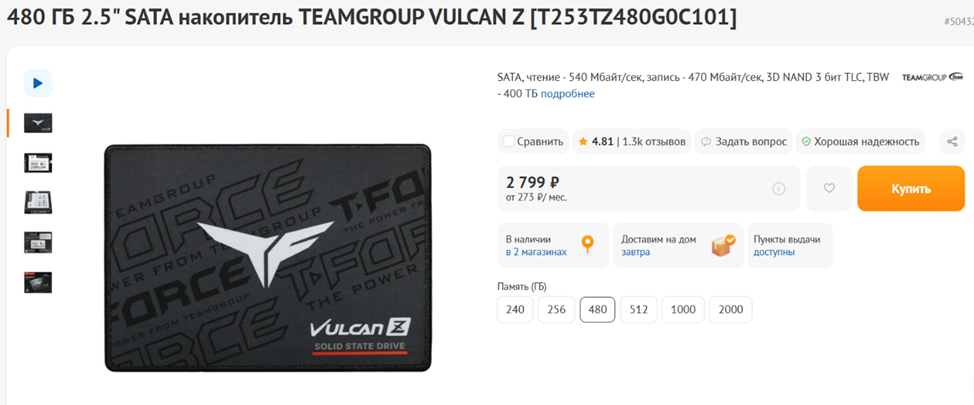Click the share icon
The image size is (974, 405).
(952, 142)
